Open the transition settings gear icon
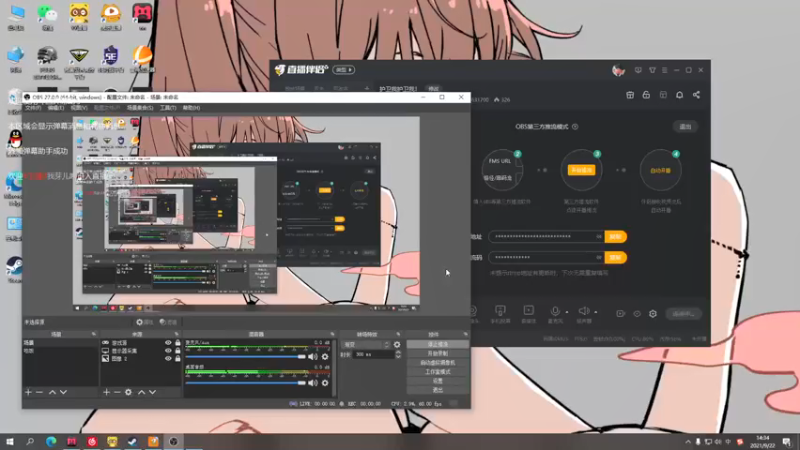Image resolution: width=800 pixels, height=450 pixels. tap(397, 345)
